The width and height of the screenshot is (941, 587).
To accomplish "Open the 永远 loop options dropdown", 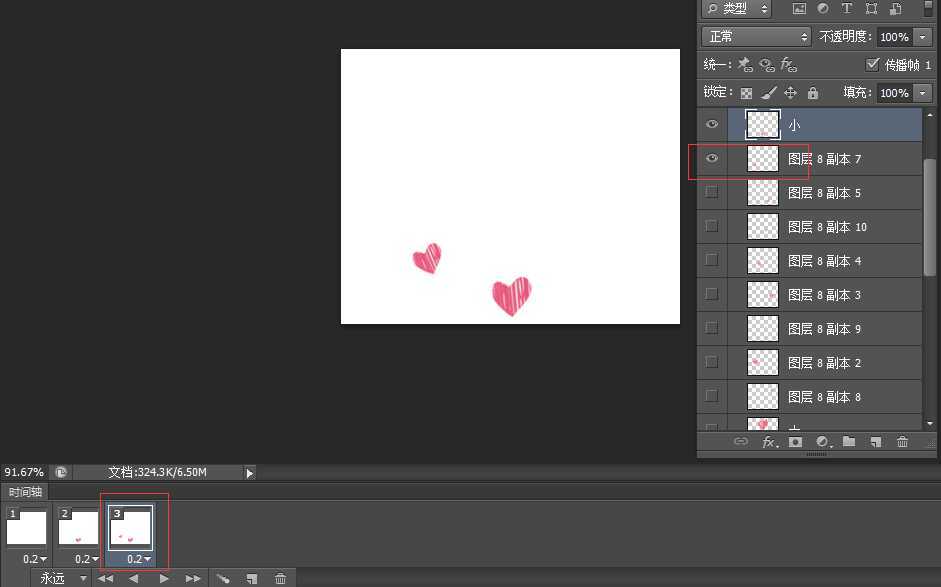I will tap(62, 578).
